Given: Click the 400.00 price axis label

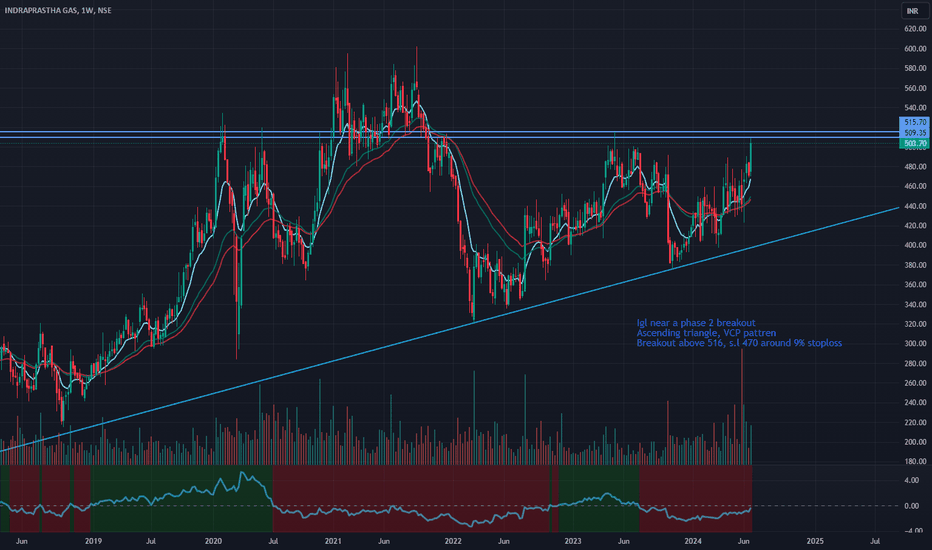Looking at the screenshot, I should [x=915, y=245].
